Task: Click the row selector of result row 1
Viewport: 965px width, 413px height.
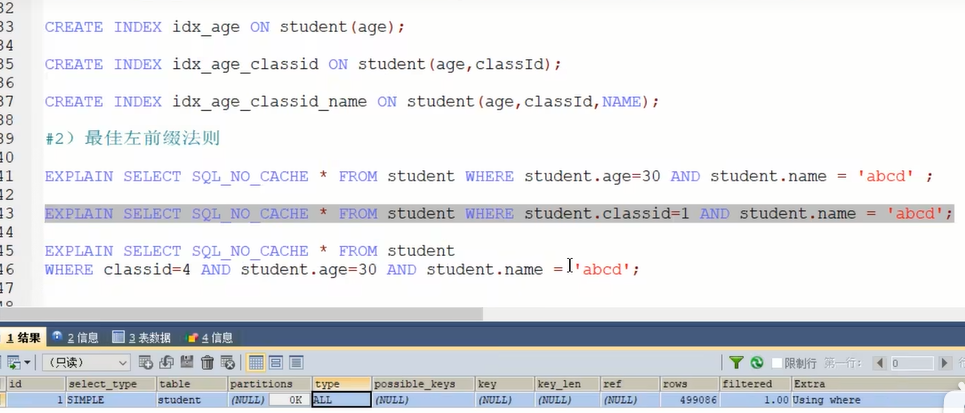Action: click(3, 400)
